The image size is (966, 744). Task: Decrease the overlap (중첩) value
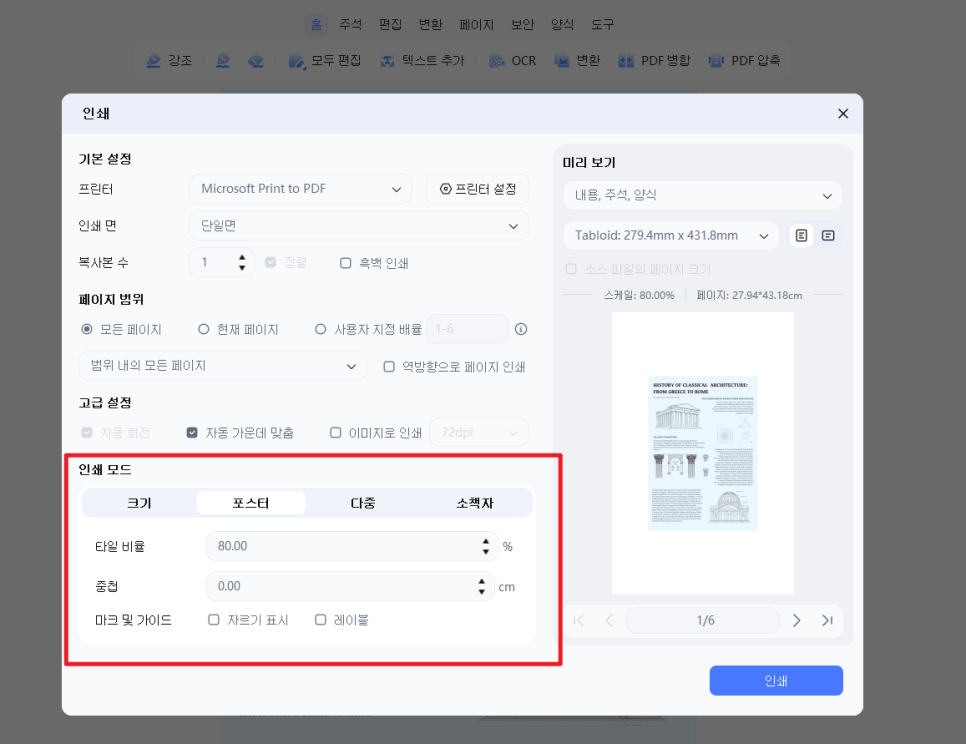click(482, 591)
